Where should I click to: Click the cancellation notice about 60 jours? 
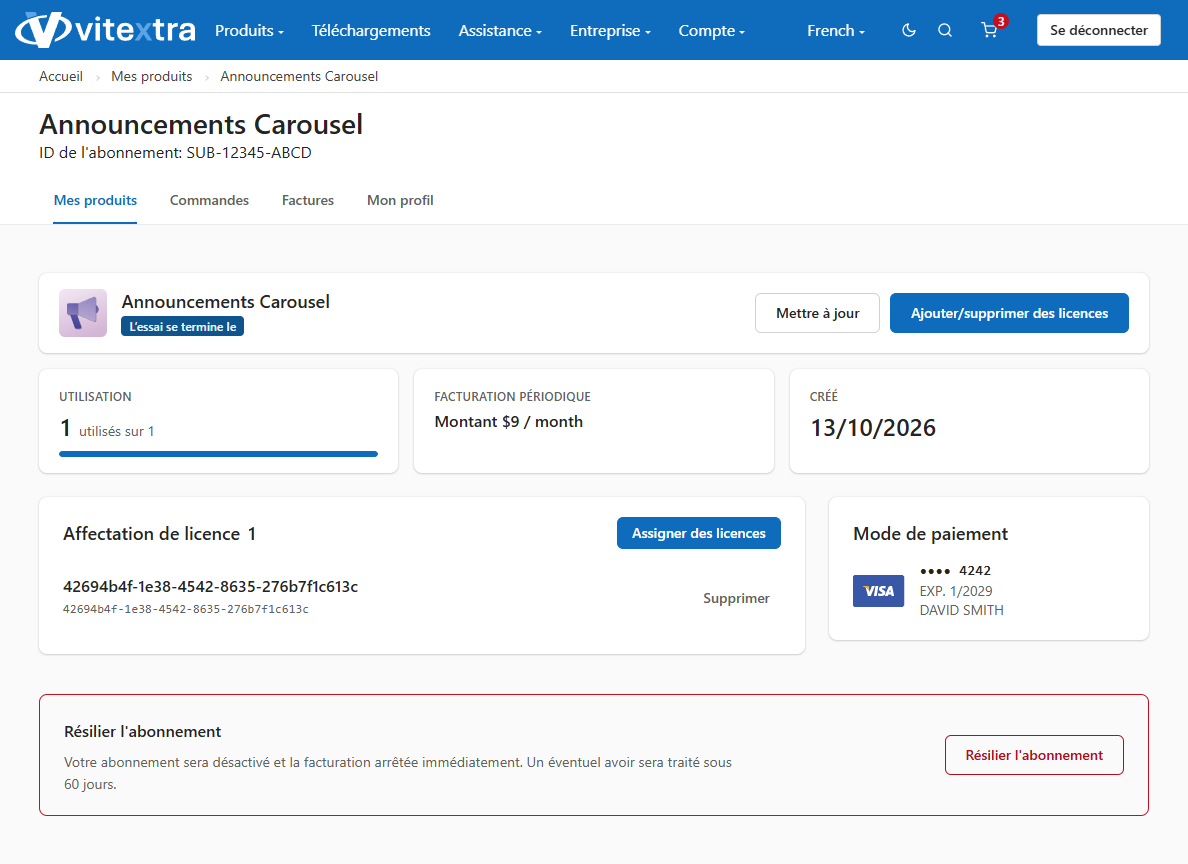(x=398, y=773)
